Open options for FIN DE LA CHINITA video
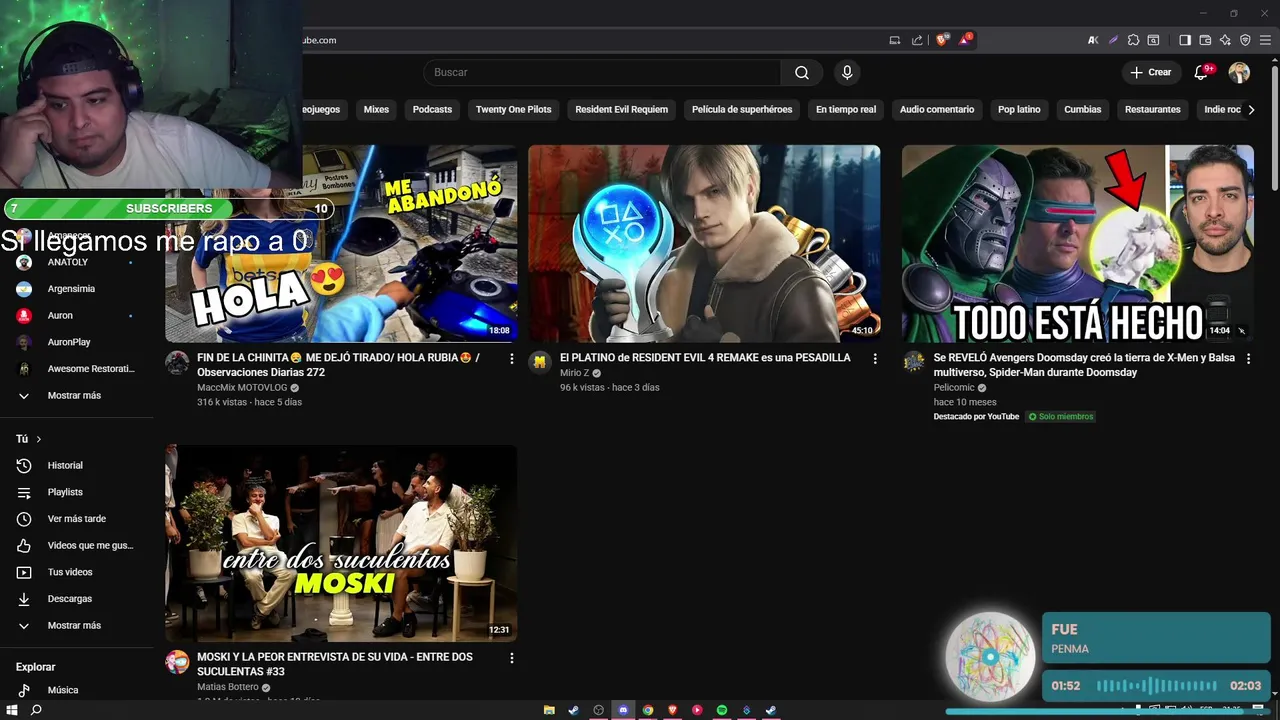Screen dimensions: 1280x720 pos(512,358)
